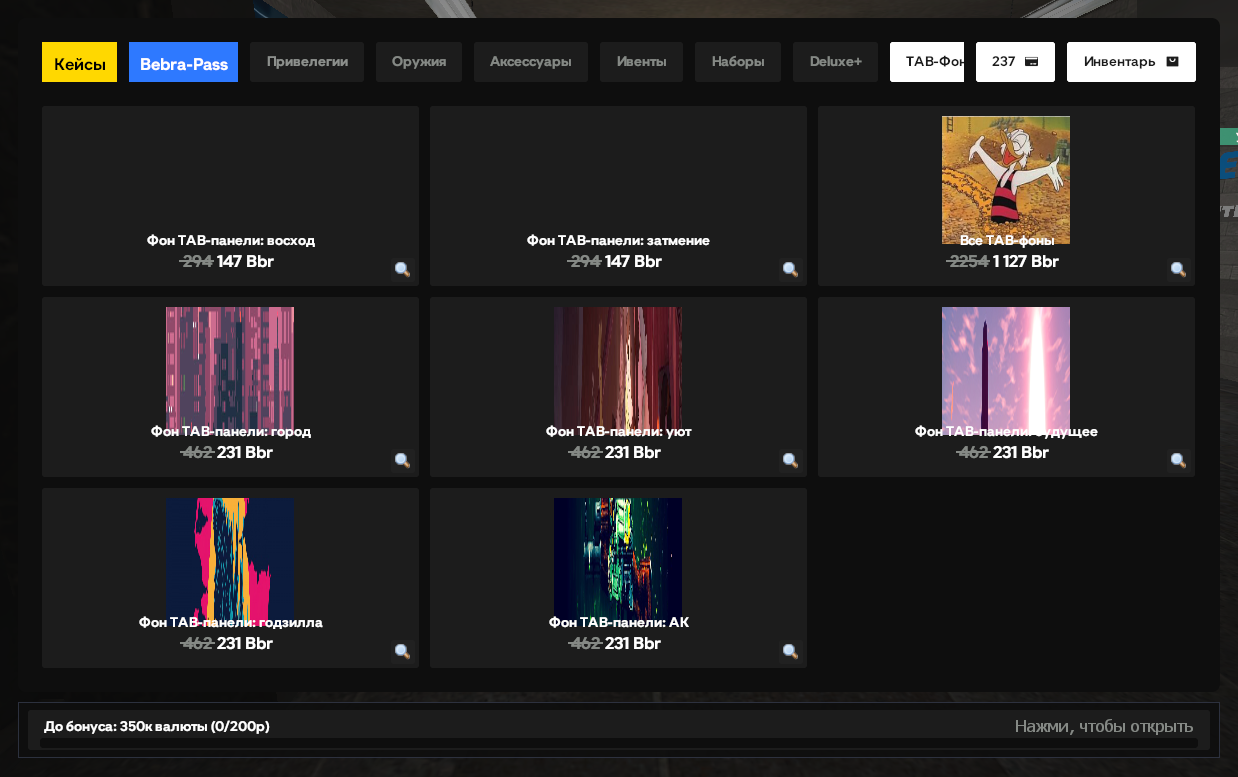Go to the Аксессуары tab
The height and width of the screenshot is (777, 1238).
point(531,62)
